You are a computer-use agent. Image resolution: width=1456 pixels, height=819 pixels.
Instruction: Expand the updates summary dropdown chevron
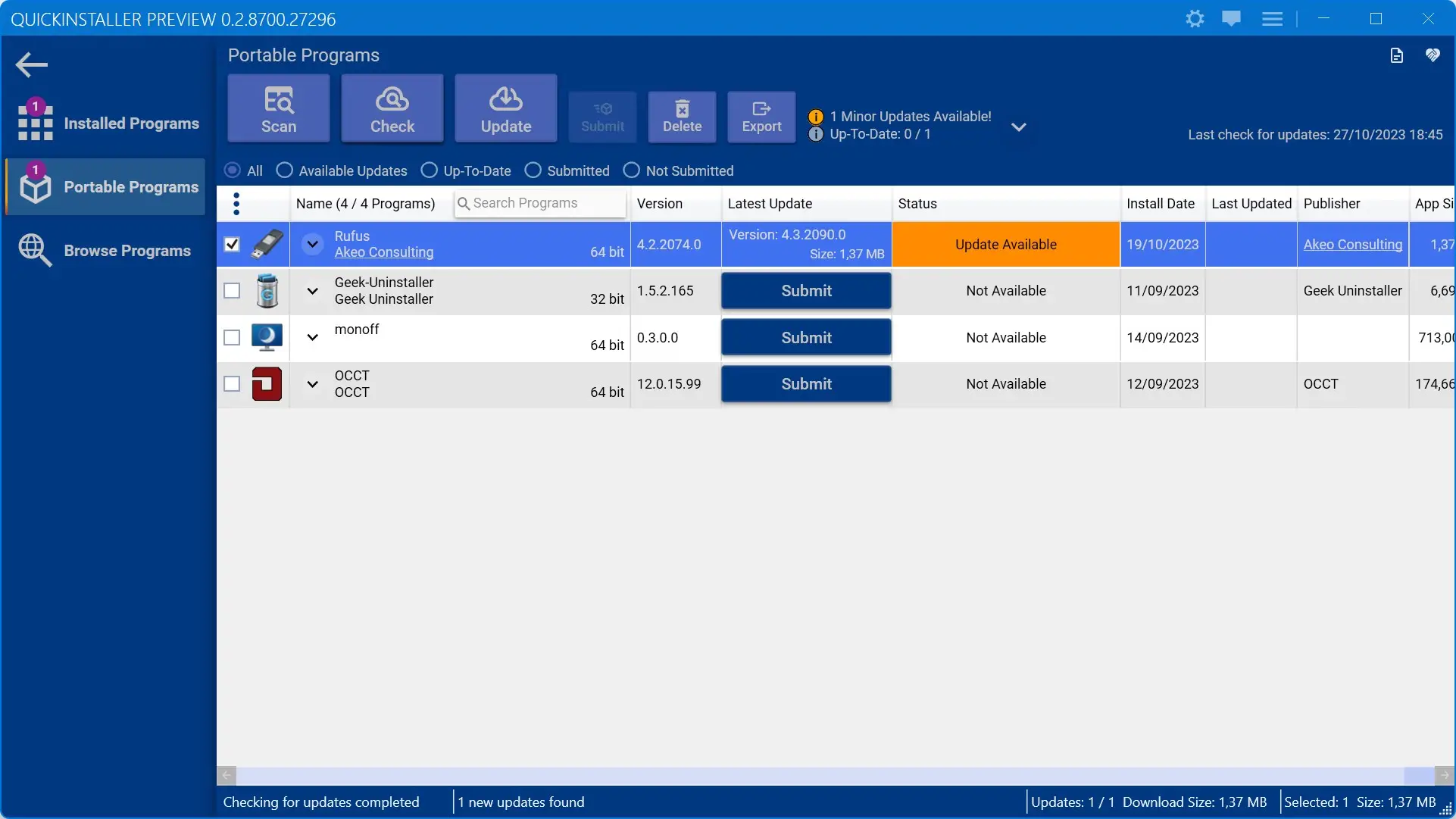pyautogui.click(x=1019, y=127)
